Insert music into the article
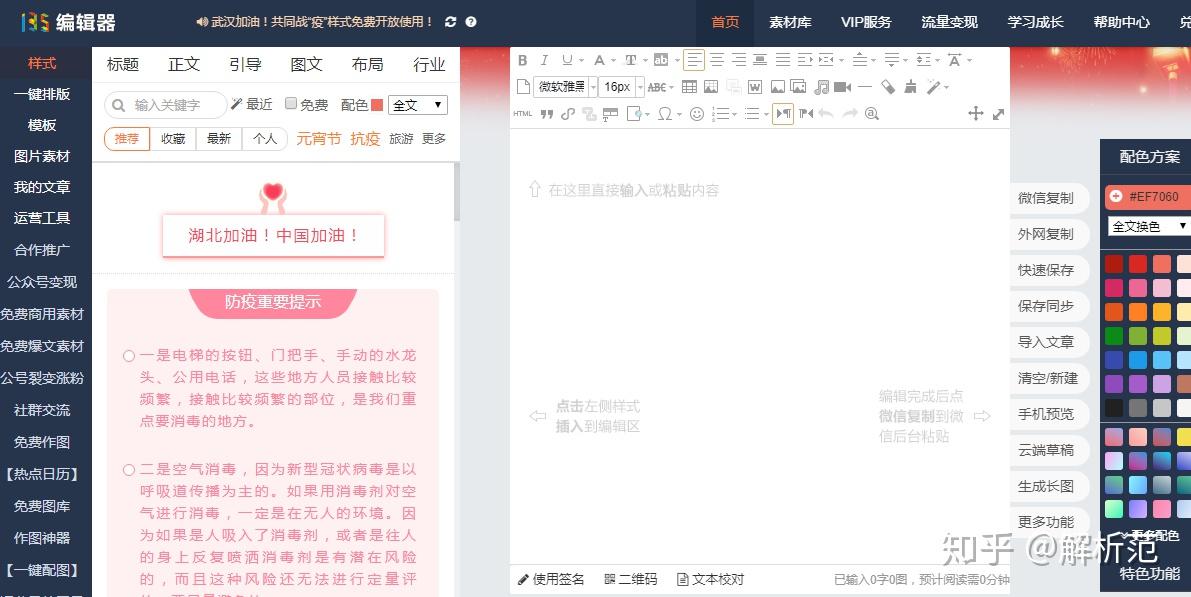The width and height of the screenshot is (1191, 597). tap(821, 87)
